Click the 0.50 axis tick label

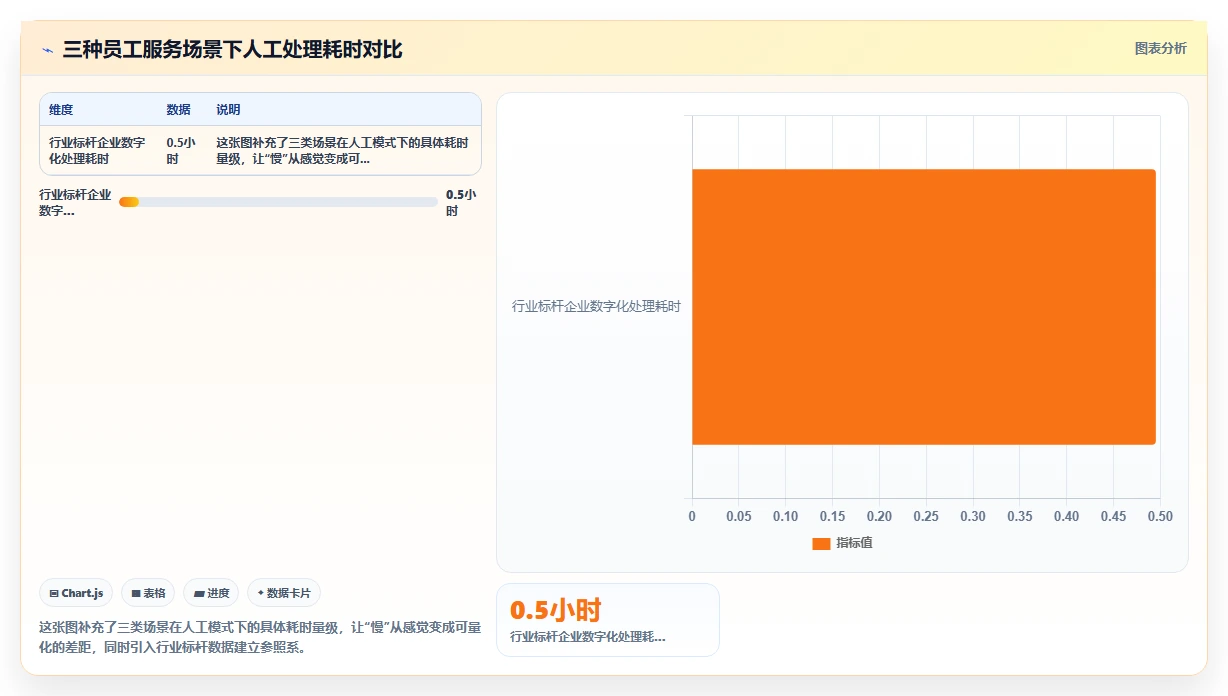pos(1160,516)
